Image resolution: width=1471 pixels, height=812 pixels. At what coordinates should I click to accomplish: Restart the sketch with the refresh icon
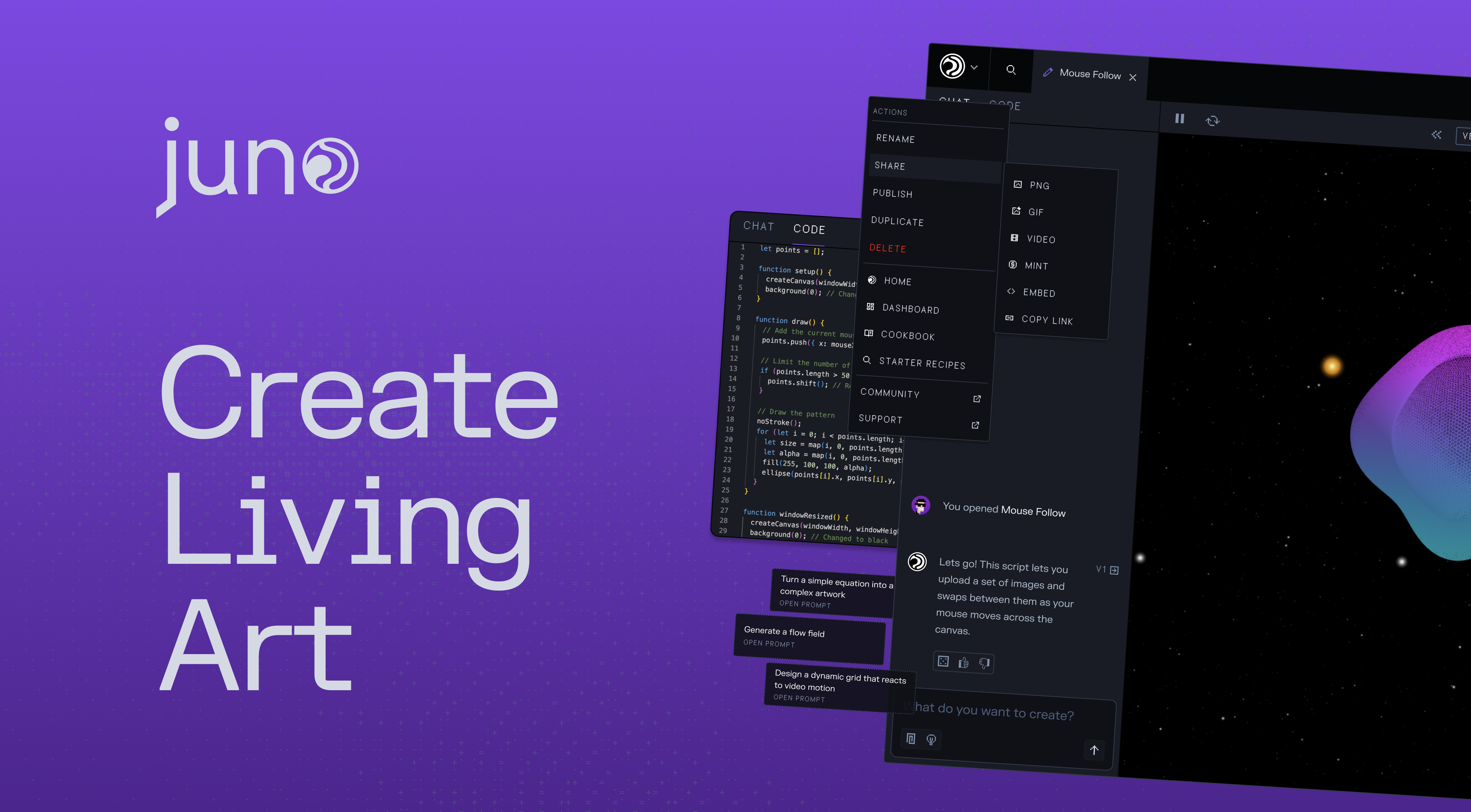point(1213,121)
